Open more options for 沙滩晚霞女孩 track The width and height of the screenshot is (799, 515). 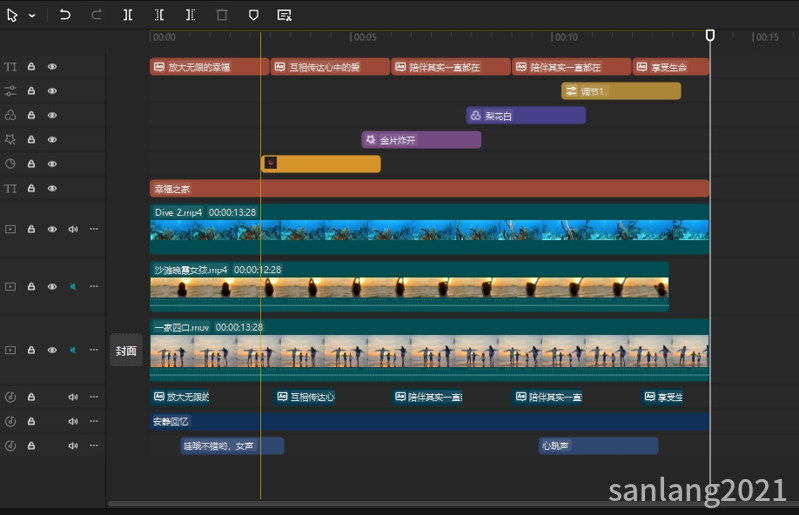coord(94,286)
